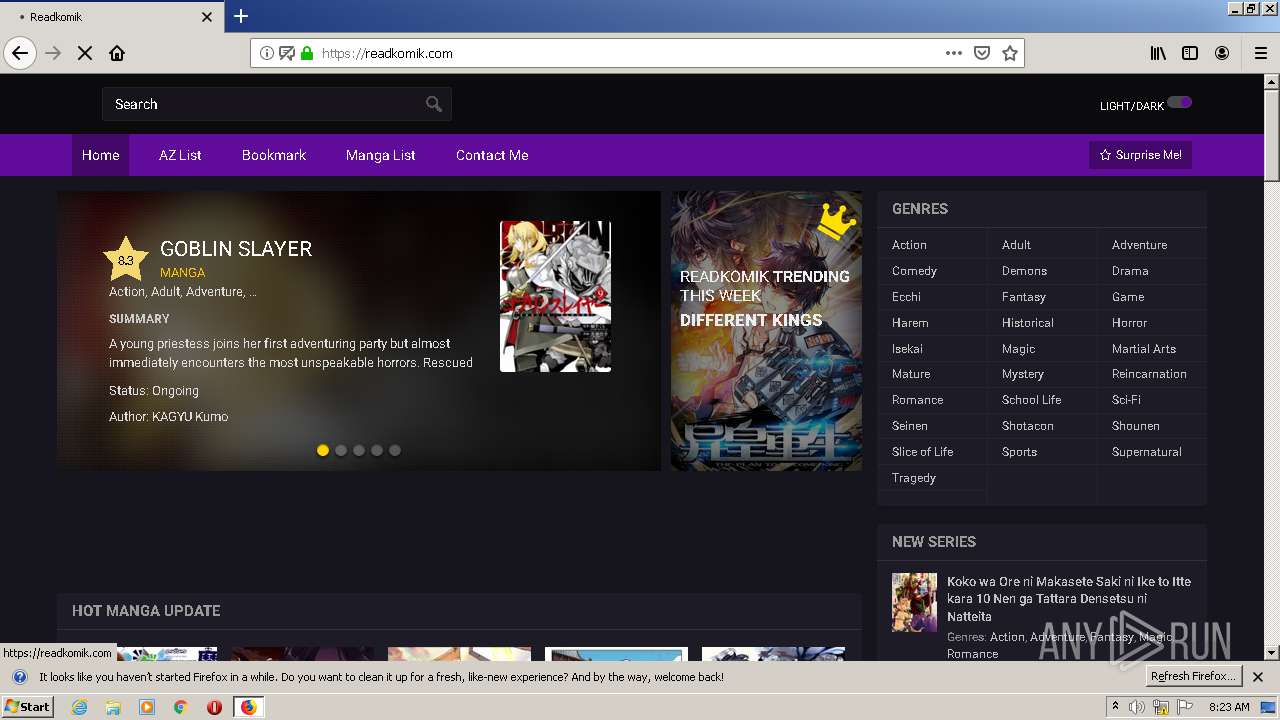Select the first slider dot
Screen dimensions: 1280x720
[323, 450]
